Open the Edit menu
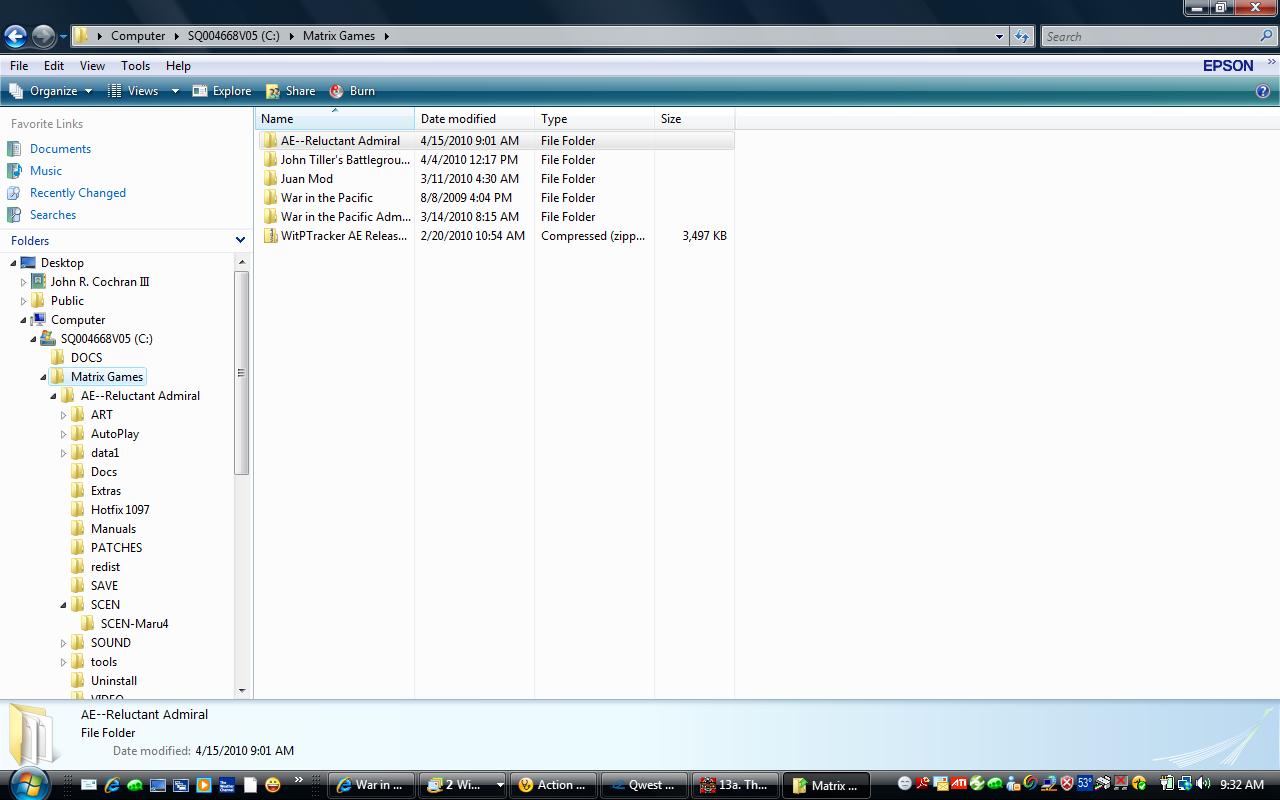 click(54, 66)
